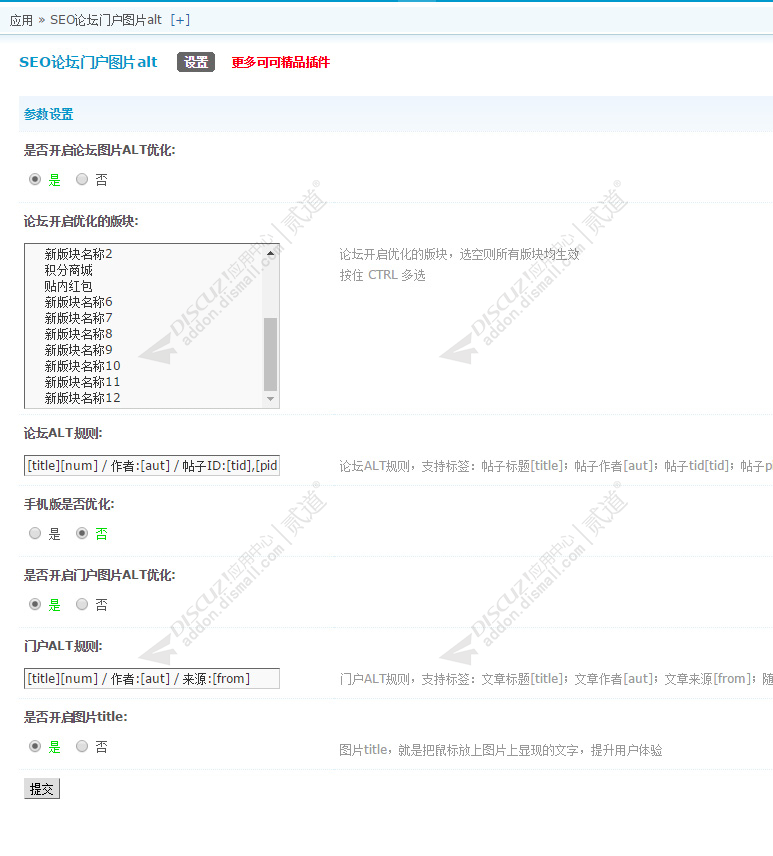Image resolution: width=773 pixels, height=856 pixels.
Task: Click the 参数设置 section header
Action: coord(49,114)
